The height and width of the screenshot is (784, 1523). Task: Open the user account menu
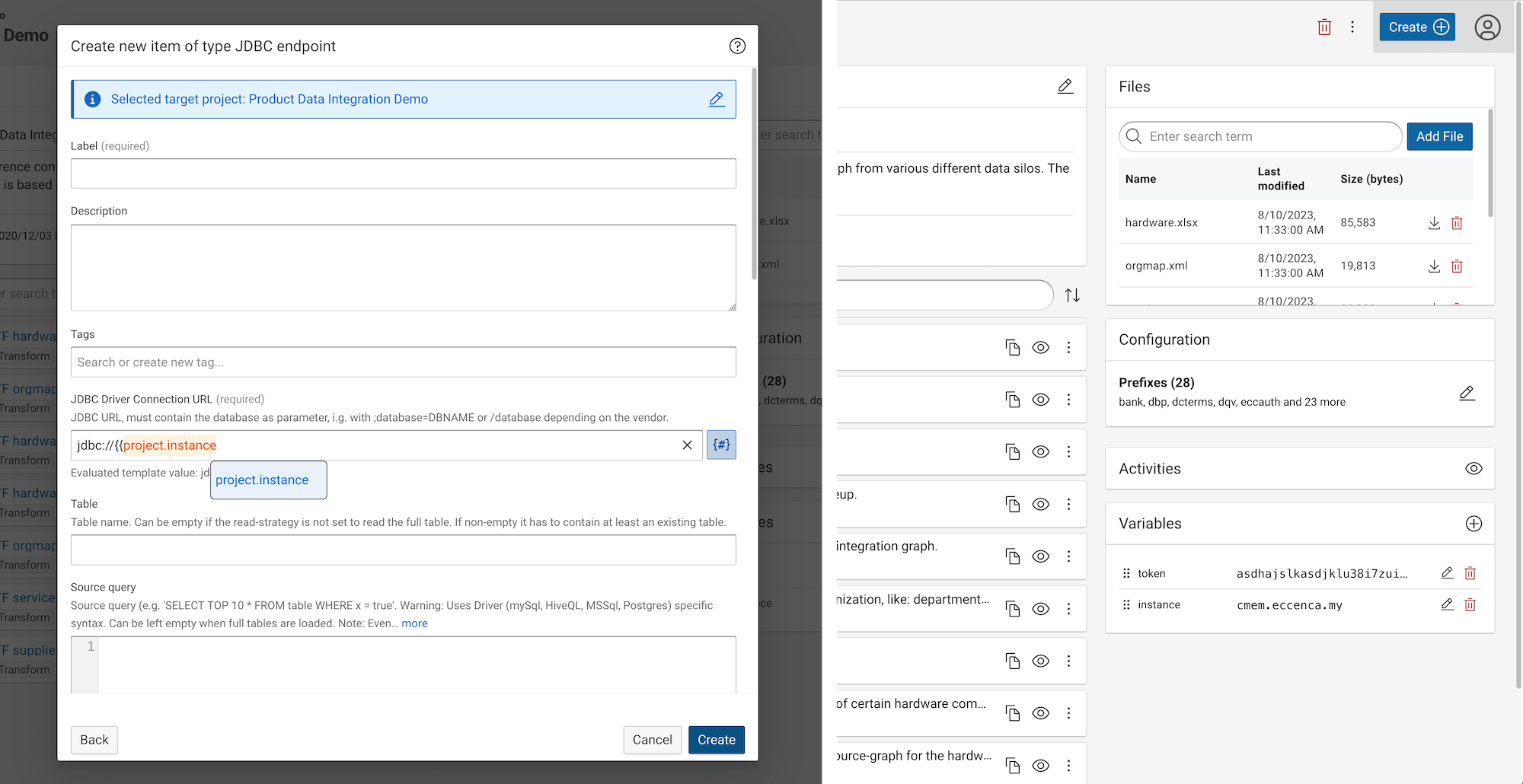click(1487, 27)
